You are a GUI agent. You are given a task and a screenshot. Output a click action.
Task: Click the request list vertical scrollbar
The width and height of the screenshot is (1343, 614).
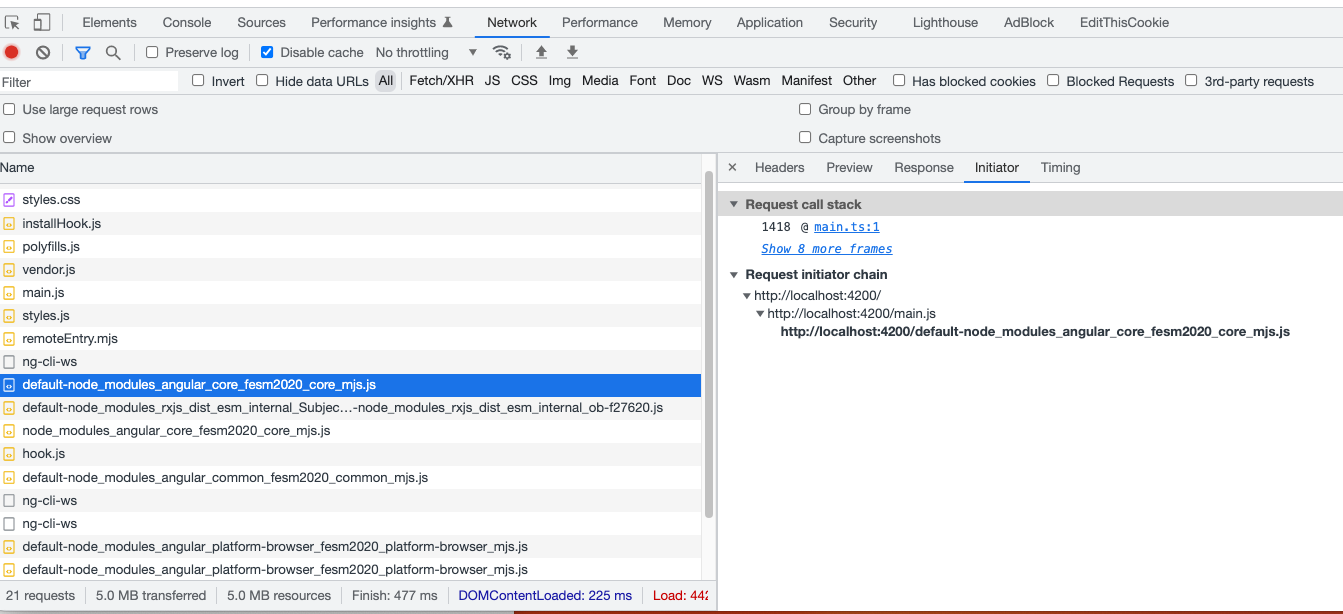[x=709, y=344]
